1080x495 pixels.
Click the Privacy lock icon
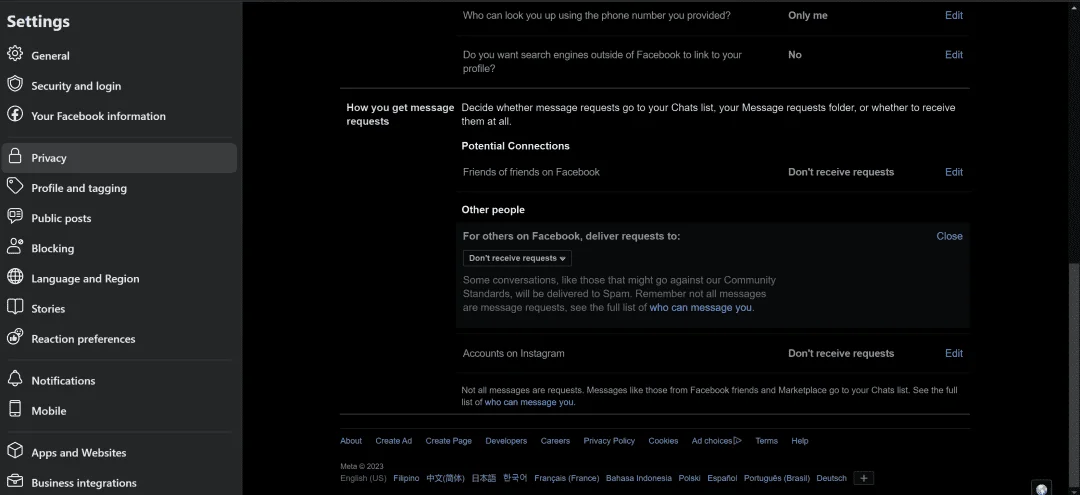tap(15, 156)
